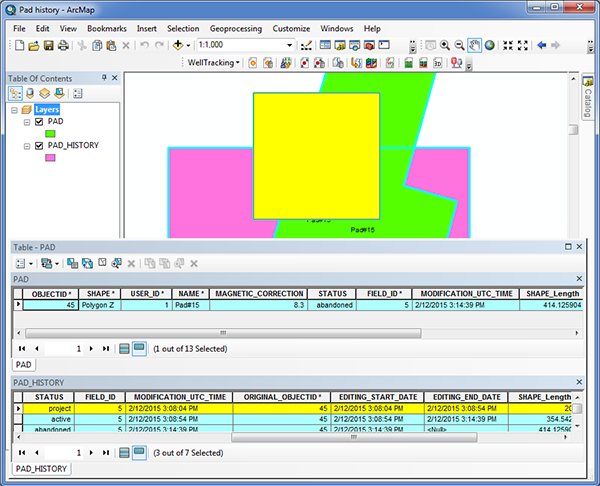Click Fixed Zoom In icon

[x=508, y=45]
